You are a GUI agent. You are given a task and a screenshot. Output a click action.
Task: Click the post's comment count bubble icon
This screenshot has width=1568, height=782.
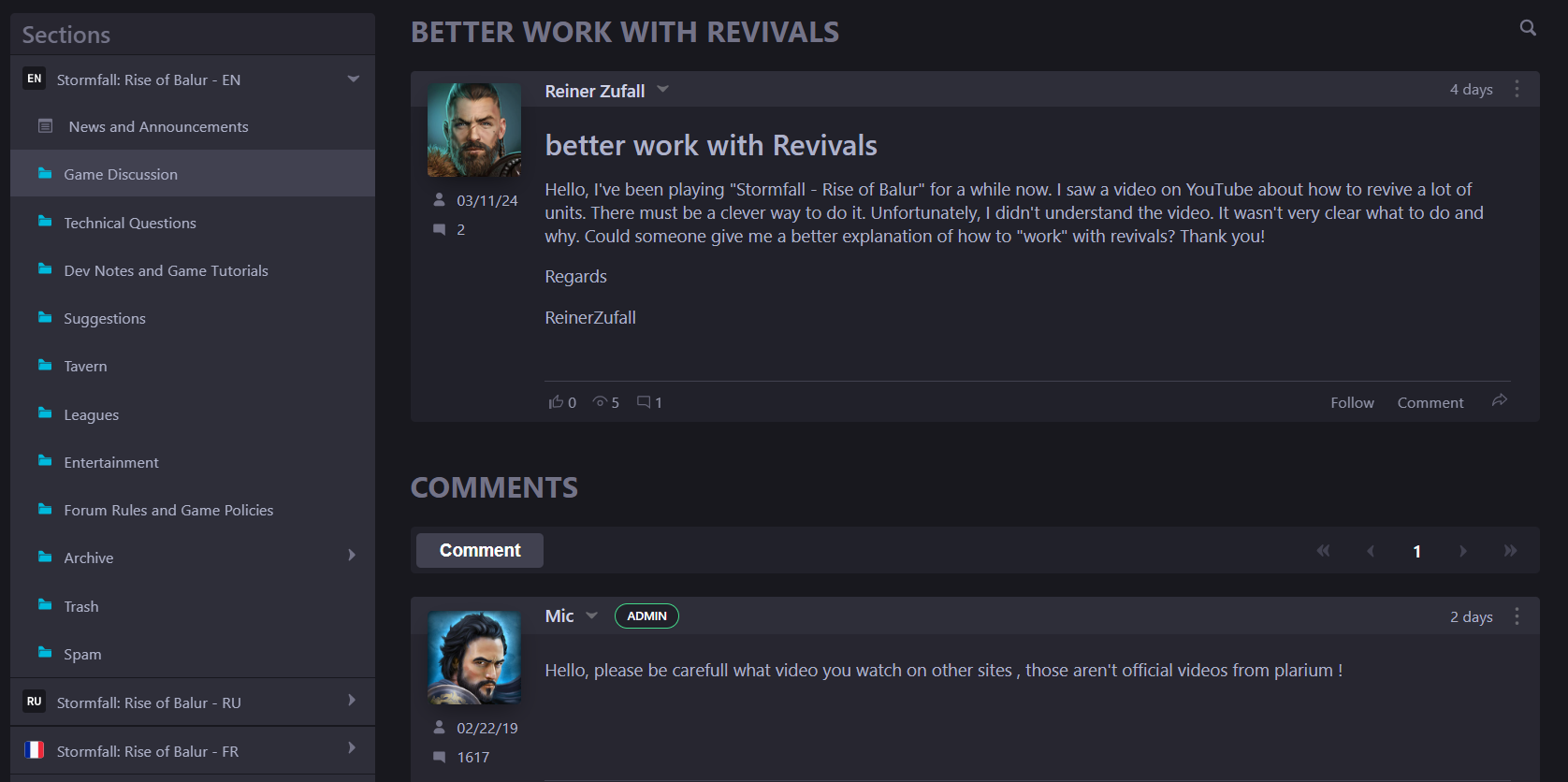pos(644,402)
